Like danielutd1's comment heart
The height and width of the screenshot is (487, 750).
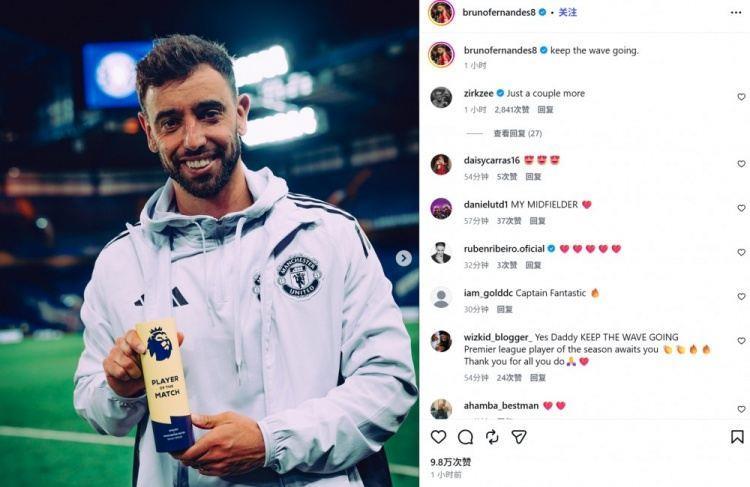pos(741,208)
